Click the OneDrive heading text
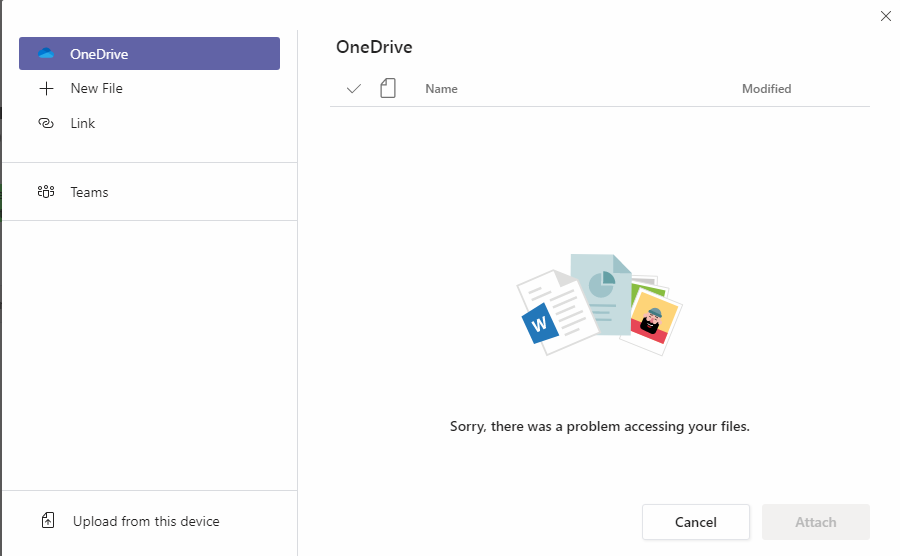Screen dimensions: 900x556 coord(374,47)
